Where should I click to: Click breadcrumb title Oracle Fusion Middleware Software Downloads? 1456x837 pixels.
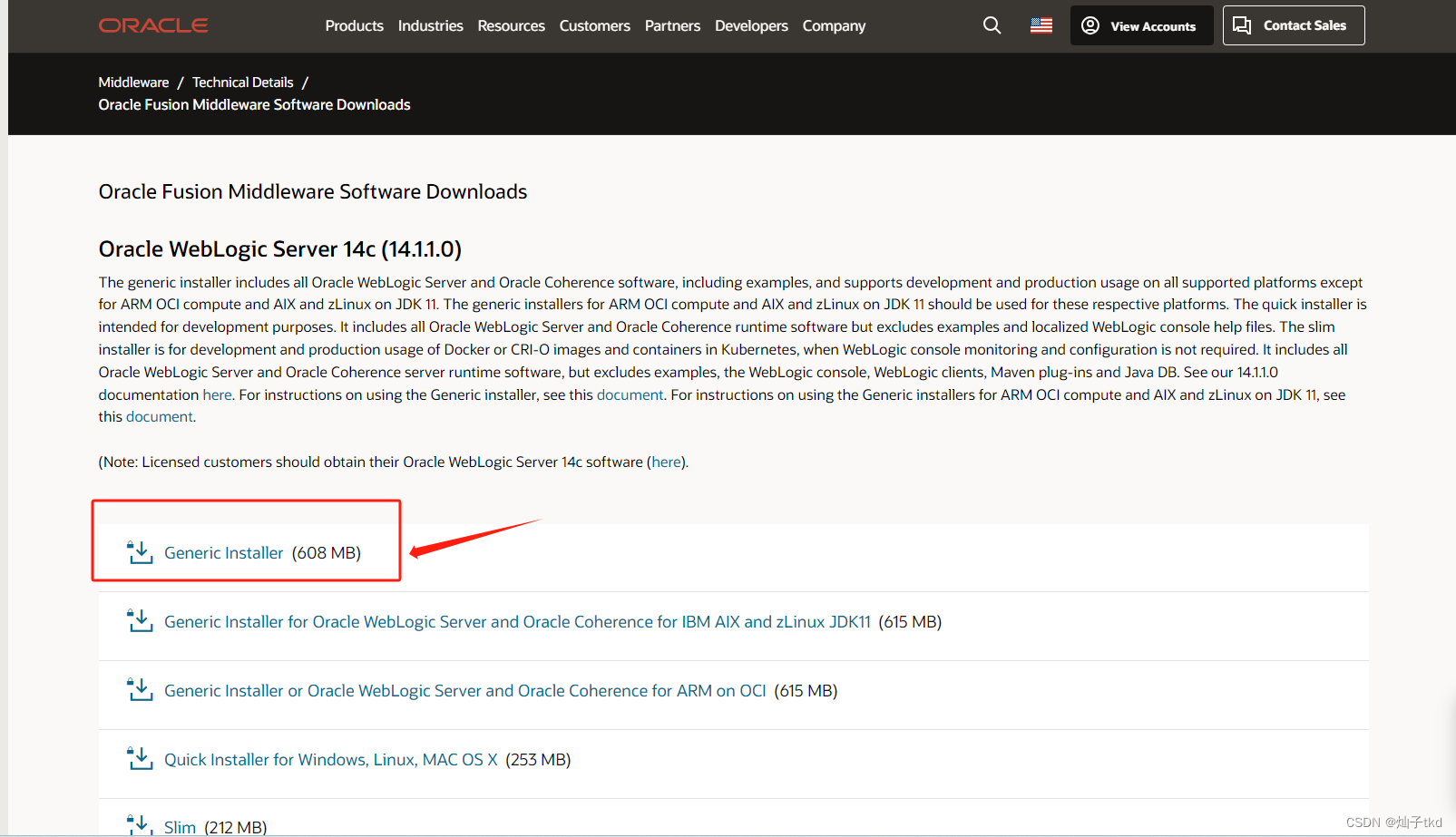point(254,104)
